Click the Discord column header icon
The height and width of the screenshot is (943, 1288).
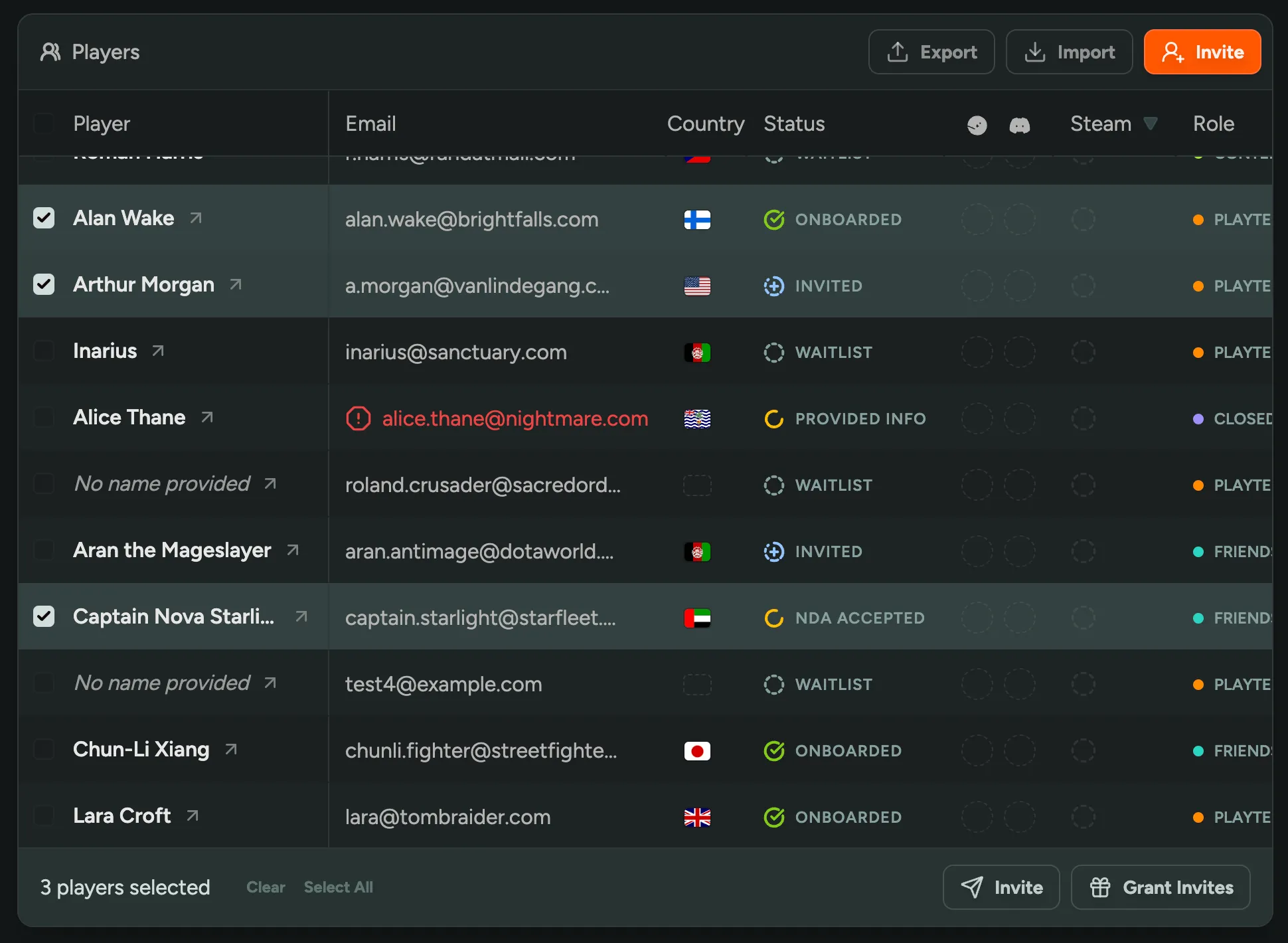1019,125
